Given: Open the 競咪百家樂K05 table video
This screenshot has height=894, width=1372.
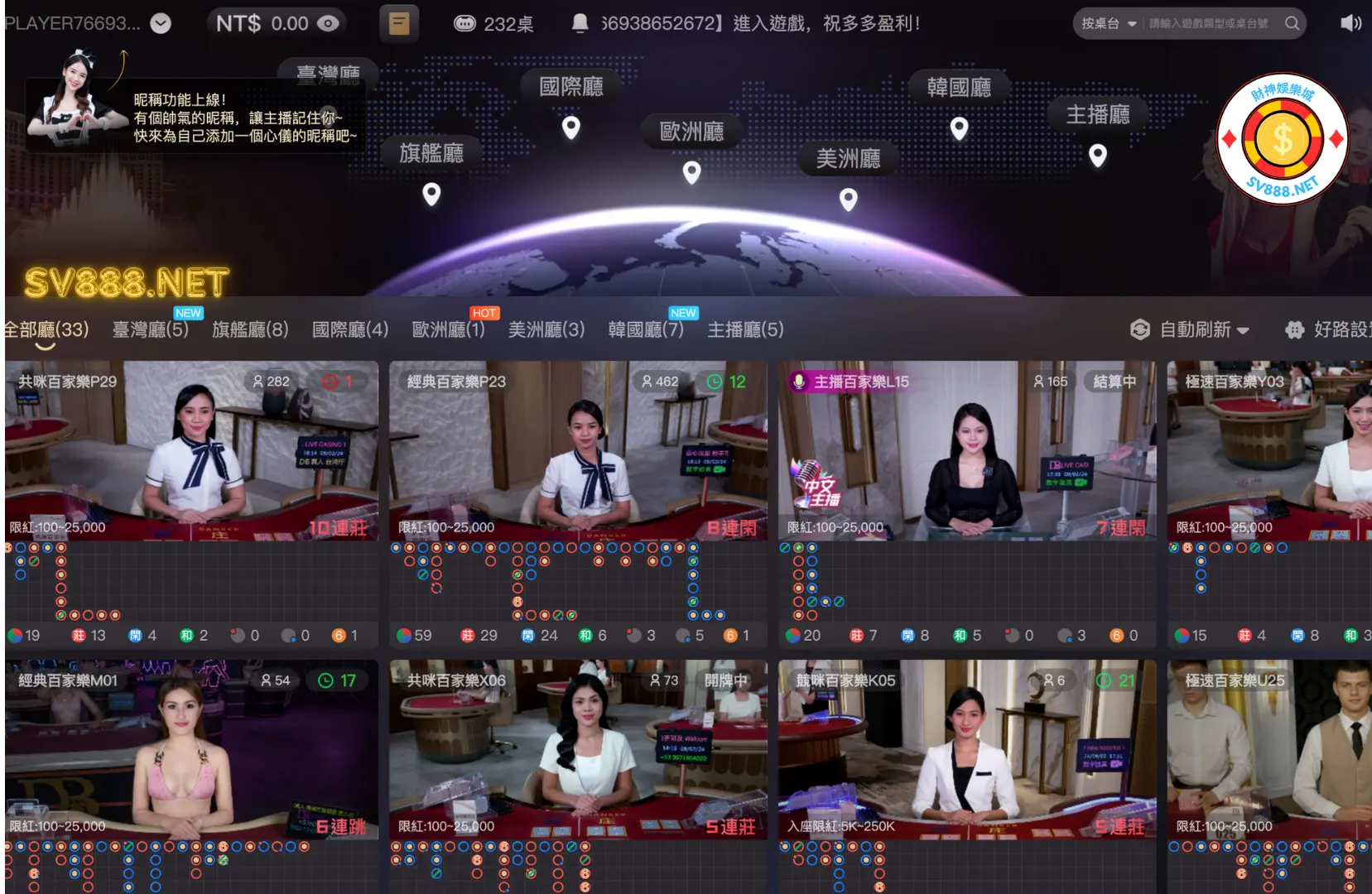Looking at the screenshot, I should [x=967, y=750].
